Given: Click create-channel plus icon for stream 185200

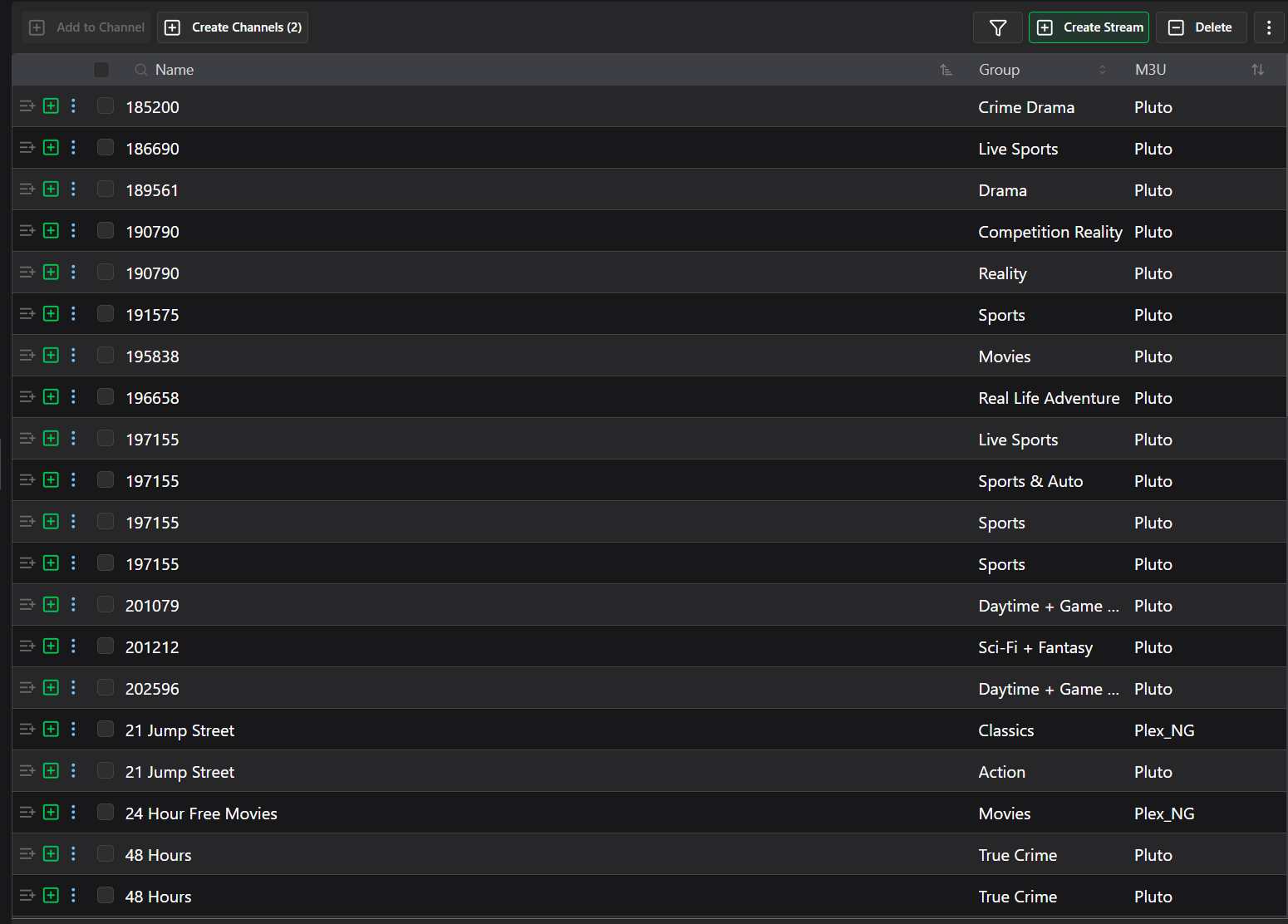Looking at the screenshot, I should click(51, 106).
